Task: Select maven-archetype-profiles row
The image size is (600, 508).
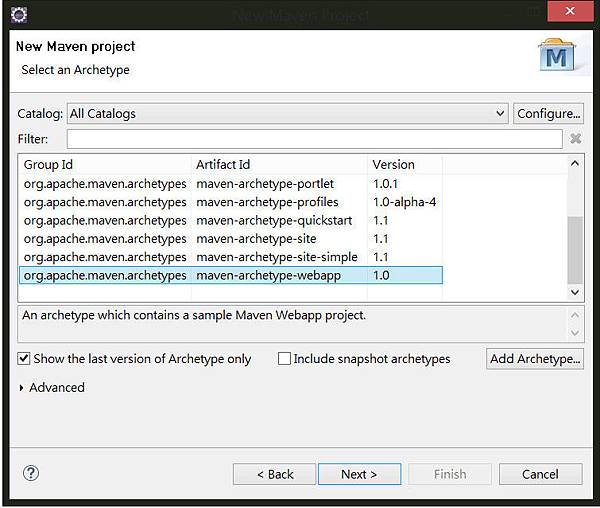Action: point(231,202)
